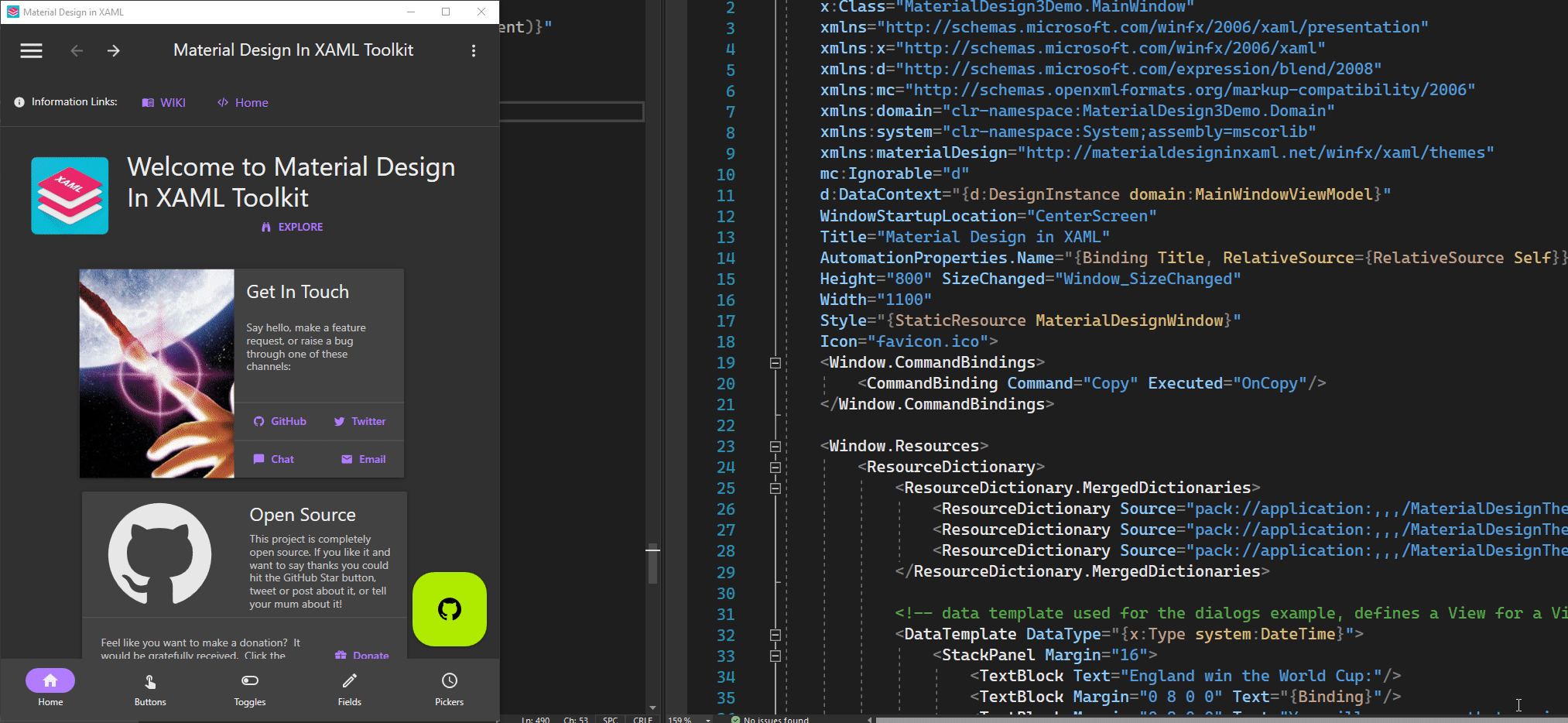Screen dimensions: 1568x723
Task: Click the Width="1100" attribute on line 16
Action: click(x=876, y=300)
